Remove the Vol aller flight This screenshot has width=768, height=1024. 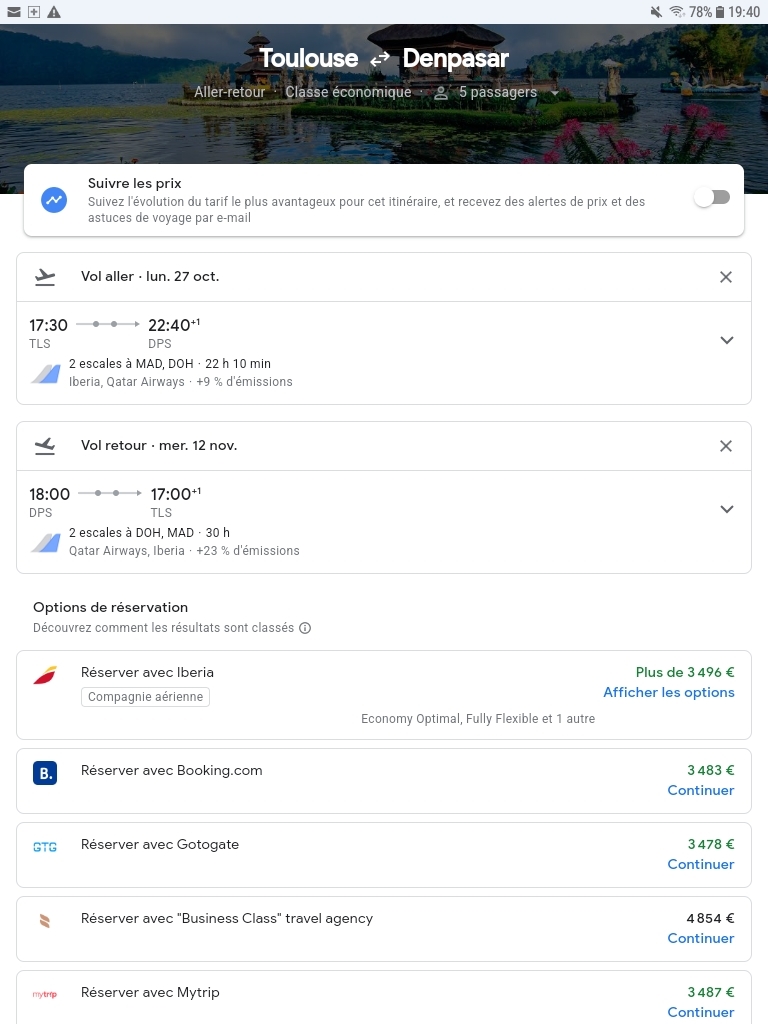[726, 277]
